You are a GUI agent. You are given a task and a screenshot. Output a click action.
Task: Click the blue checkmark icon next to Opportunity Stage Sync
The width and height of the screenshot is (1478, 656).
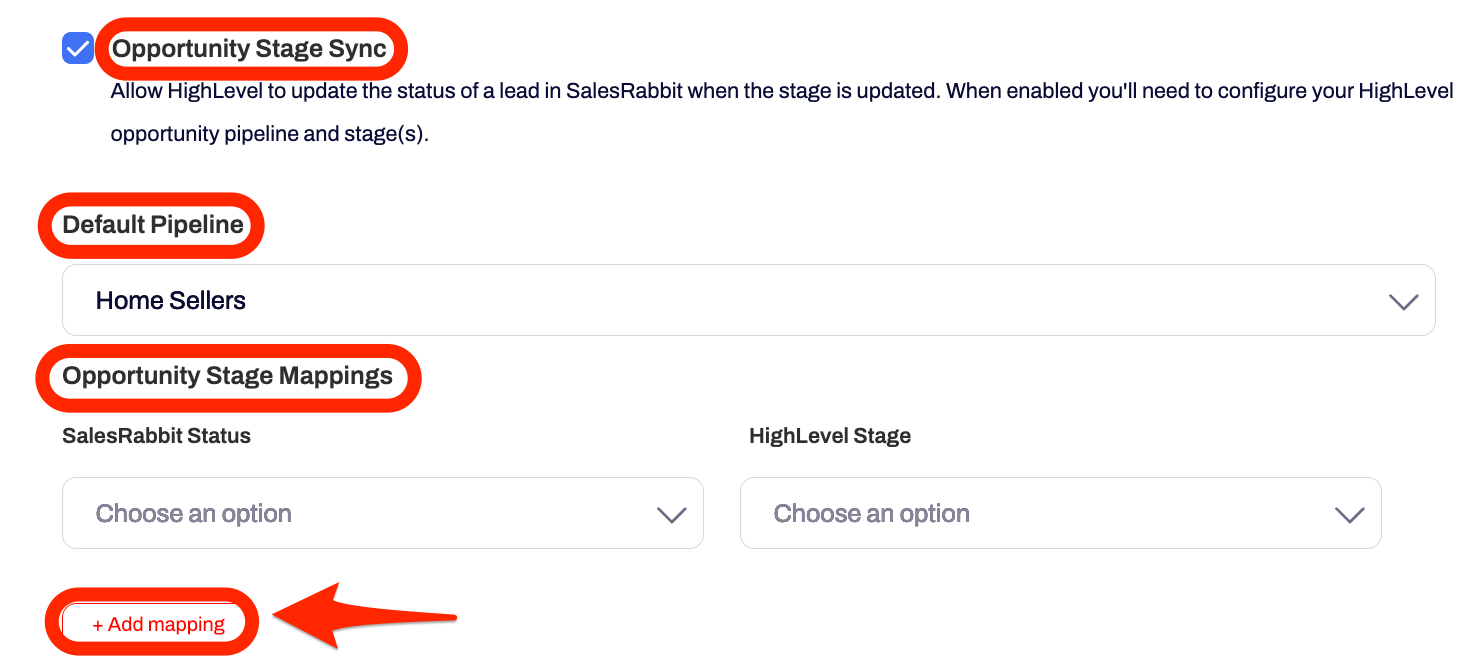tap(77, 47)
